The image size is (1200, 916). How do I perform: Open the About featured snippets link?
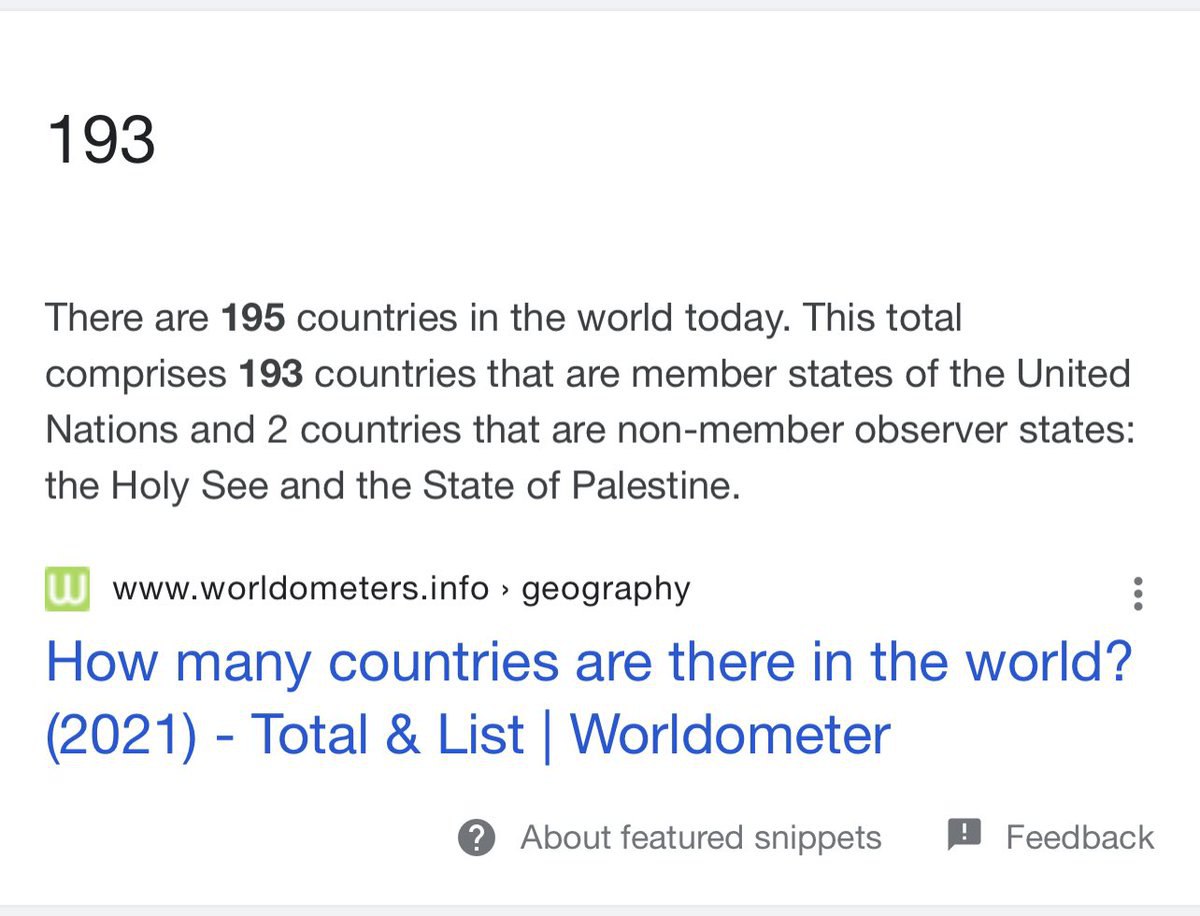pyautogui.click(x=701, y=838)
